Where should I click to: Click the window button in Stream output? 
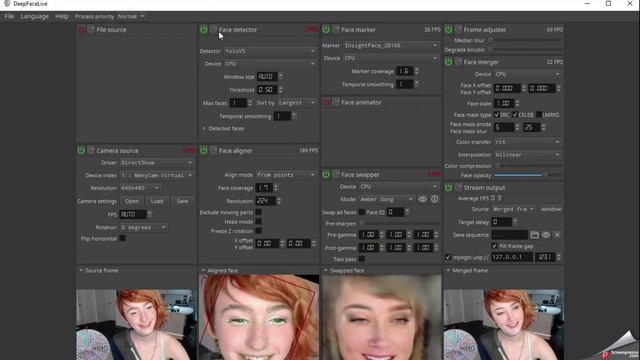click(x=551, y=209)
